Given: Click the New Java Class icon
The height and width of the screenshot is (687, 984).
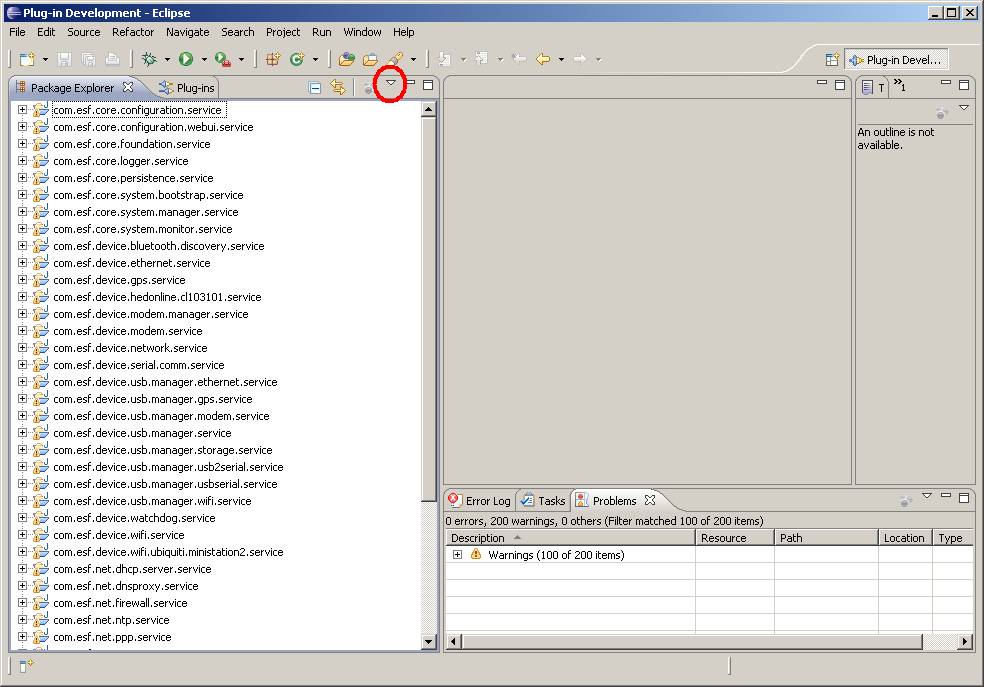Looking at the screenshot, I should (x=297, y=60).
